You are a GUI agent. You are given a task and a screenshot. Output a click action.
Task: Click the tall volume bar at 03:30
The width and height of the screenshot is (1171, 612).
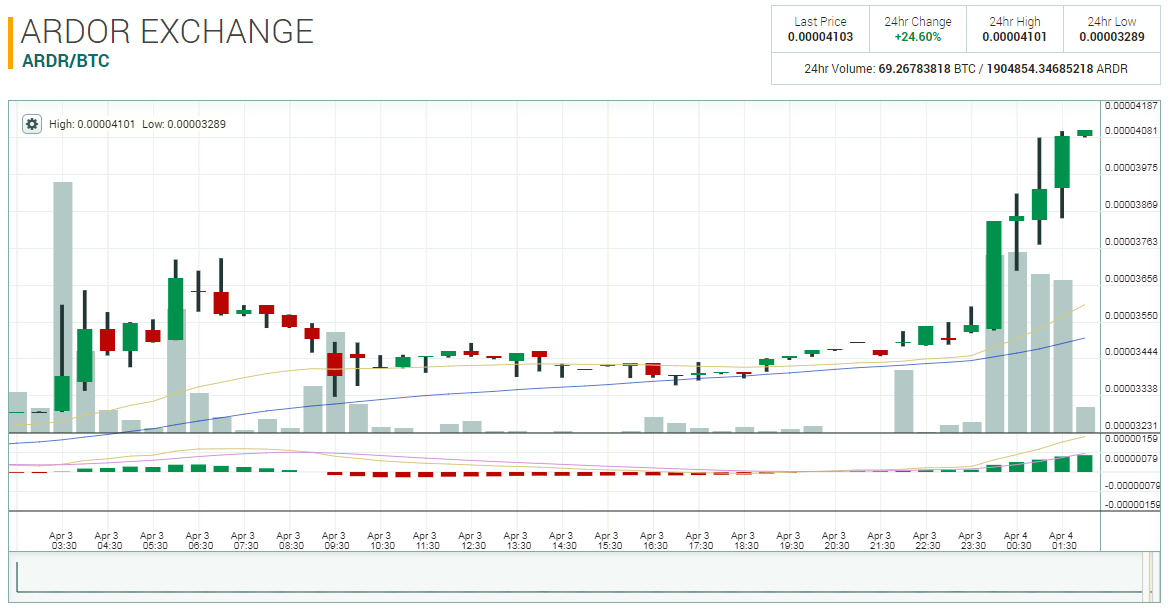[x=63, y=306]
